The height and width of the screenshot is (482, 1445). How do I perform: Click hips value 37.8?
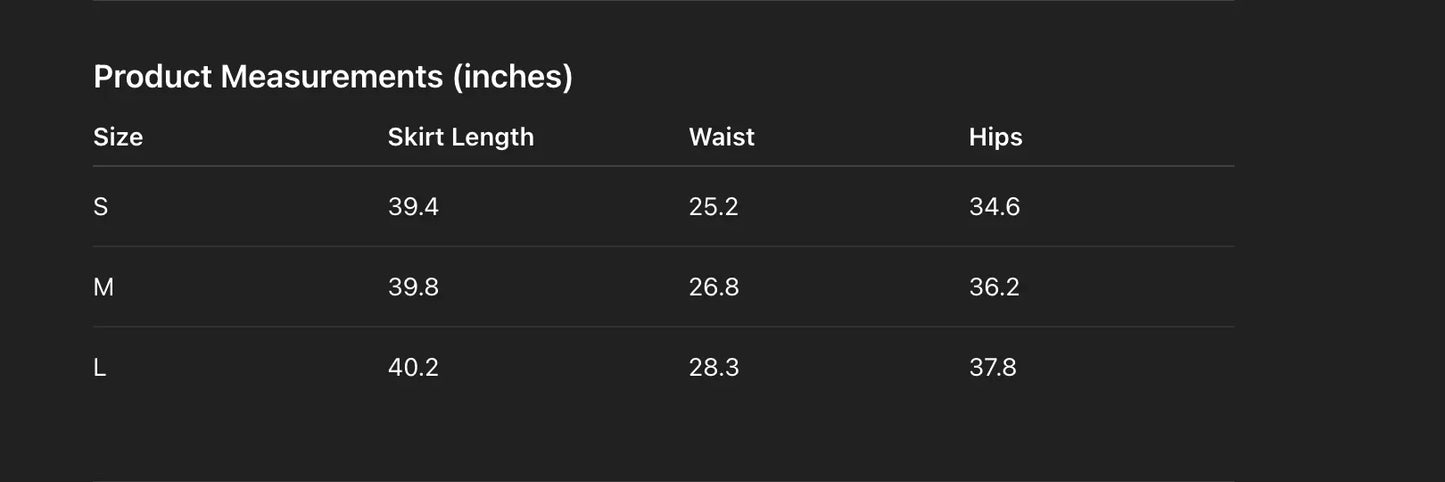[x=993, y=367]
